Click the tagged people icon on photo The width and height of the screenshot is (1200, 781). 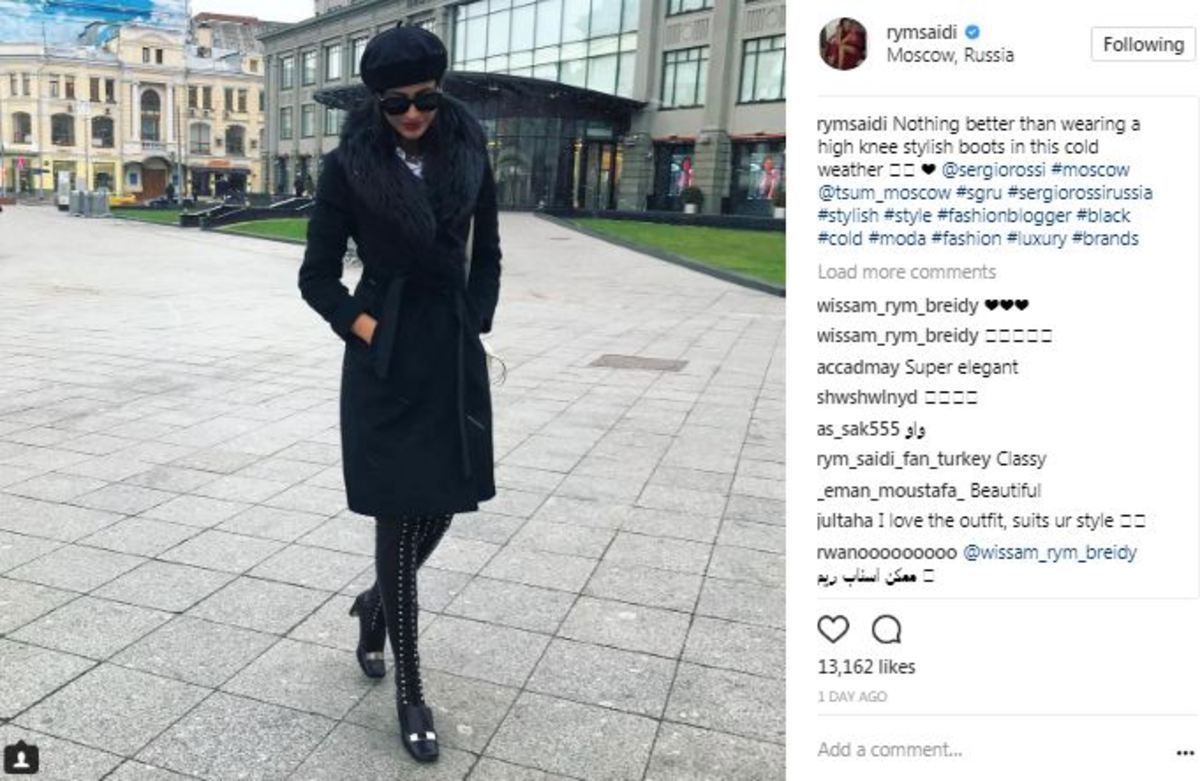click(21, 757)
